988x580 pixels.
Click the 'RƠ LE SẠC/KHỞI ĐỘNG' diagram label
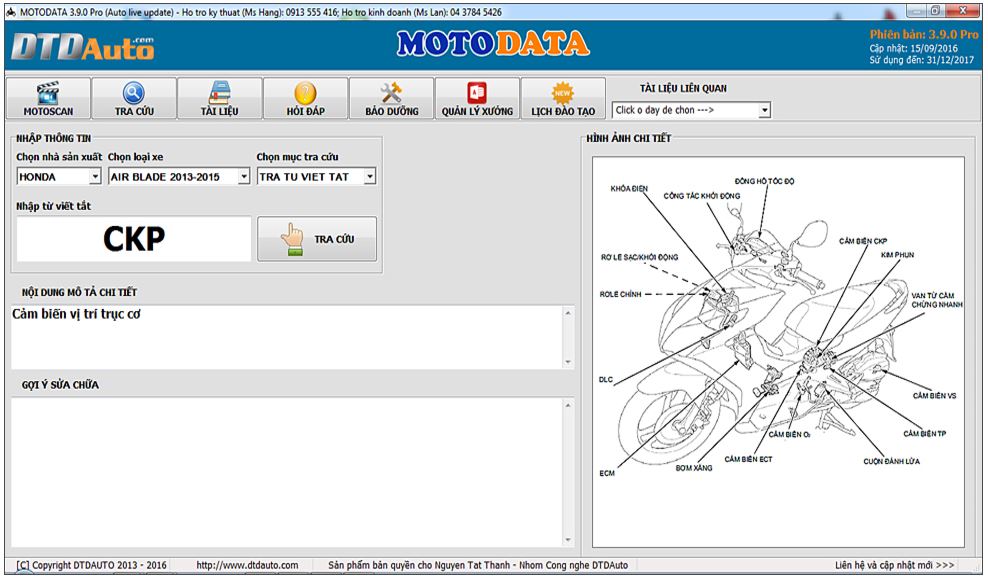tap(640, 257)
